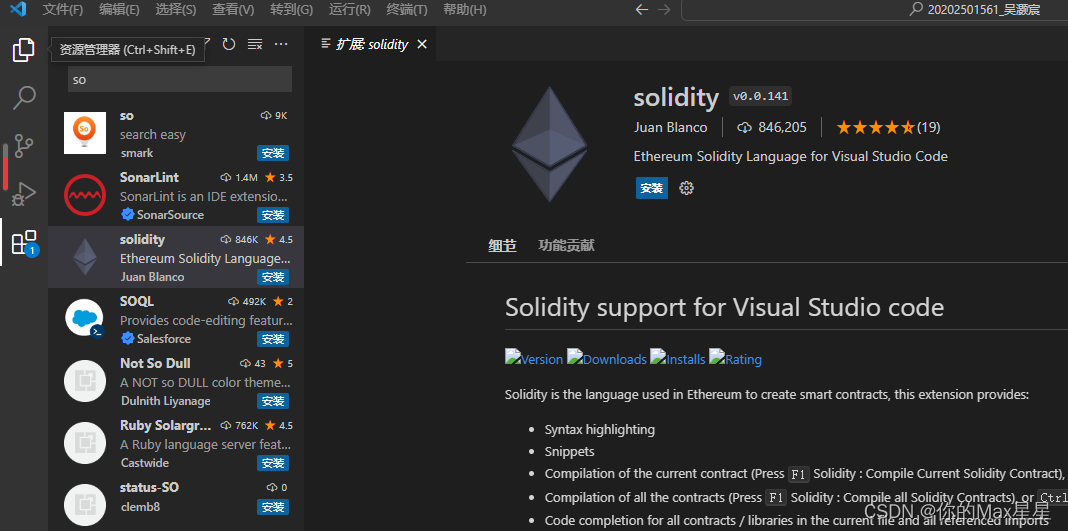The width and height of the screenshot is (1068, 531).
Task: Install the SOQL extension
Action: coord(273,339)
